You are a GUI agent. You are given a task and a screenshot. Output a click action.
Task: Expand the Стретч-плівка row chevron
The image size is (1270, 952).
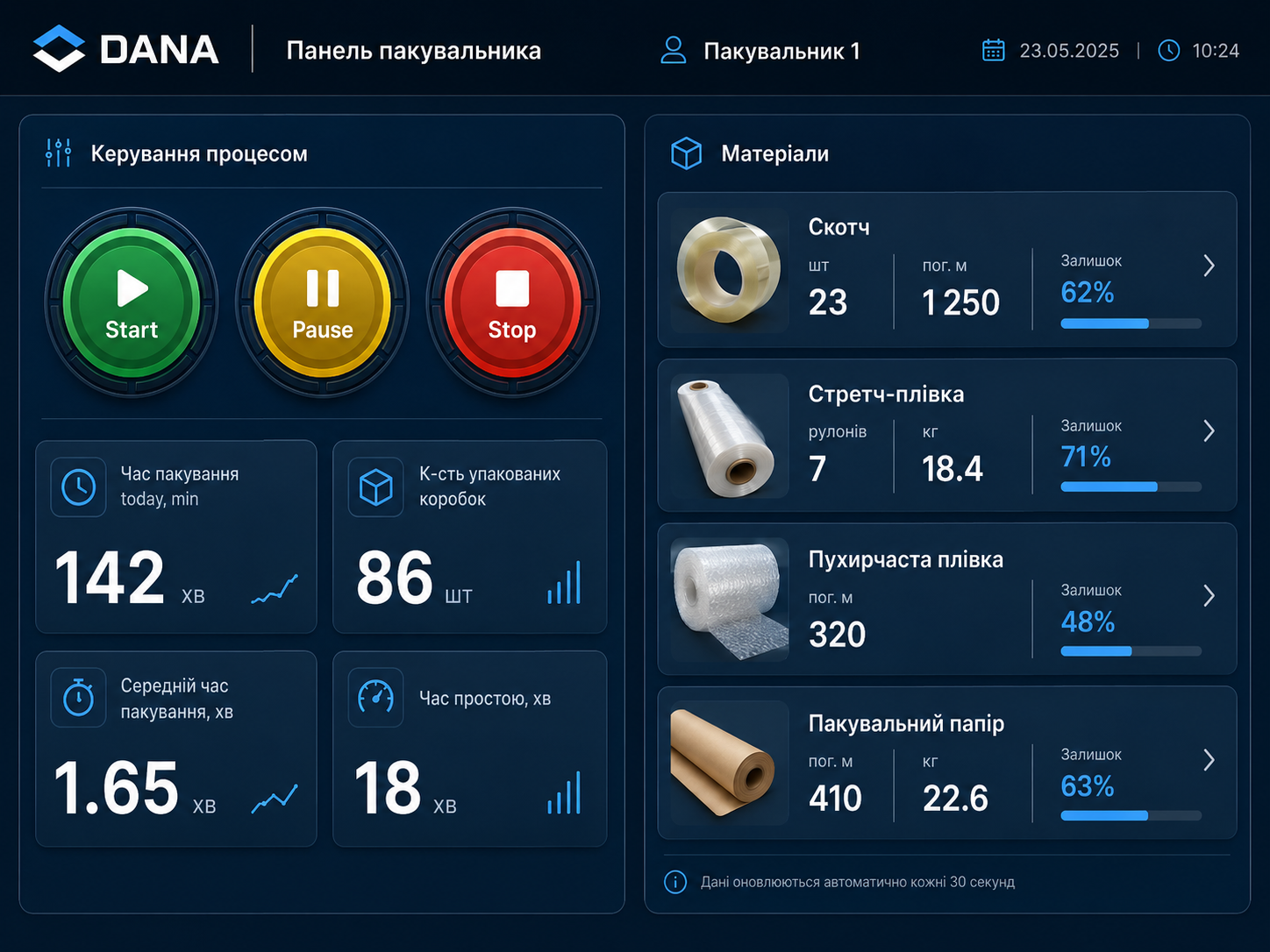[1209, 430]
